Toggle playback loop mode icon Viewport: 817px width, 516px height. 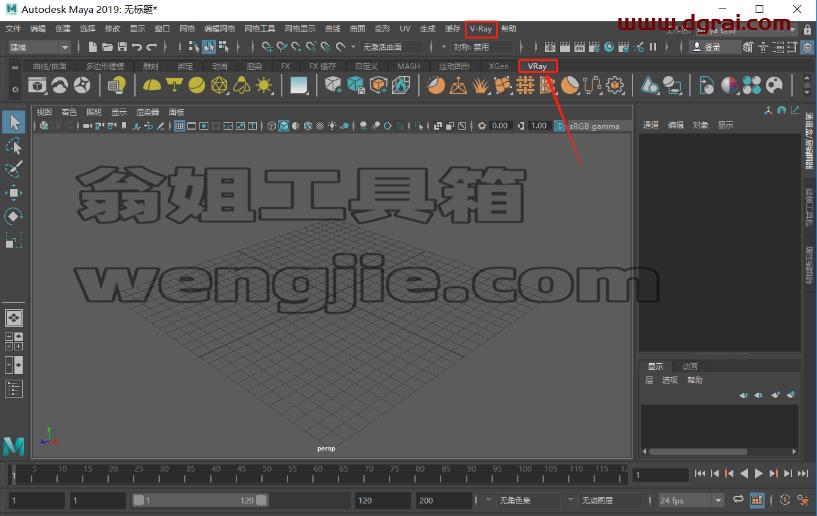coord(738,499)
